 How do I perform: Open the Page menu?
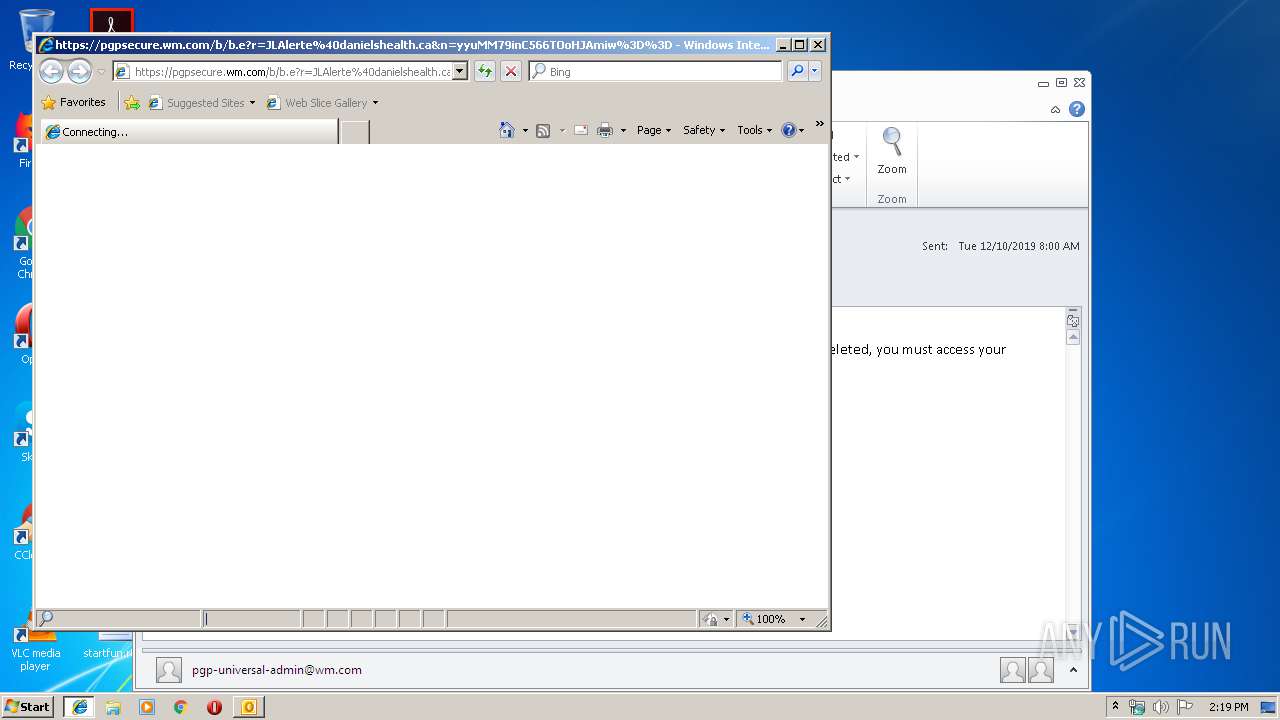[654, 130]
